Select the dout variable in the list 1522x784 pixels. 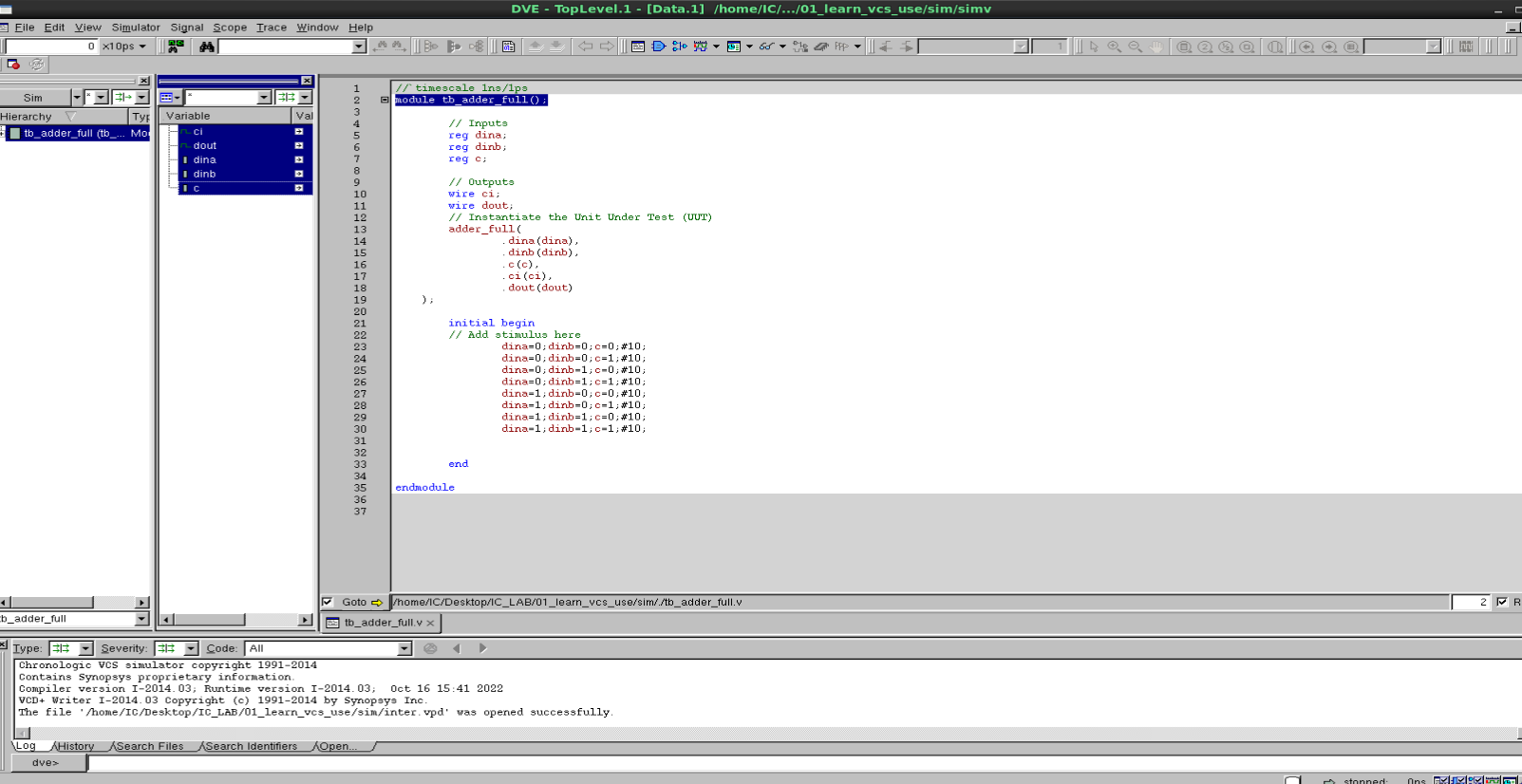click(x=205, y=146)
